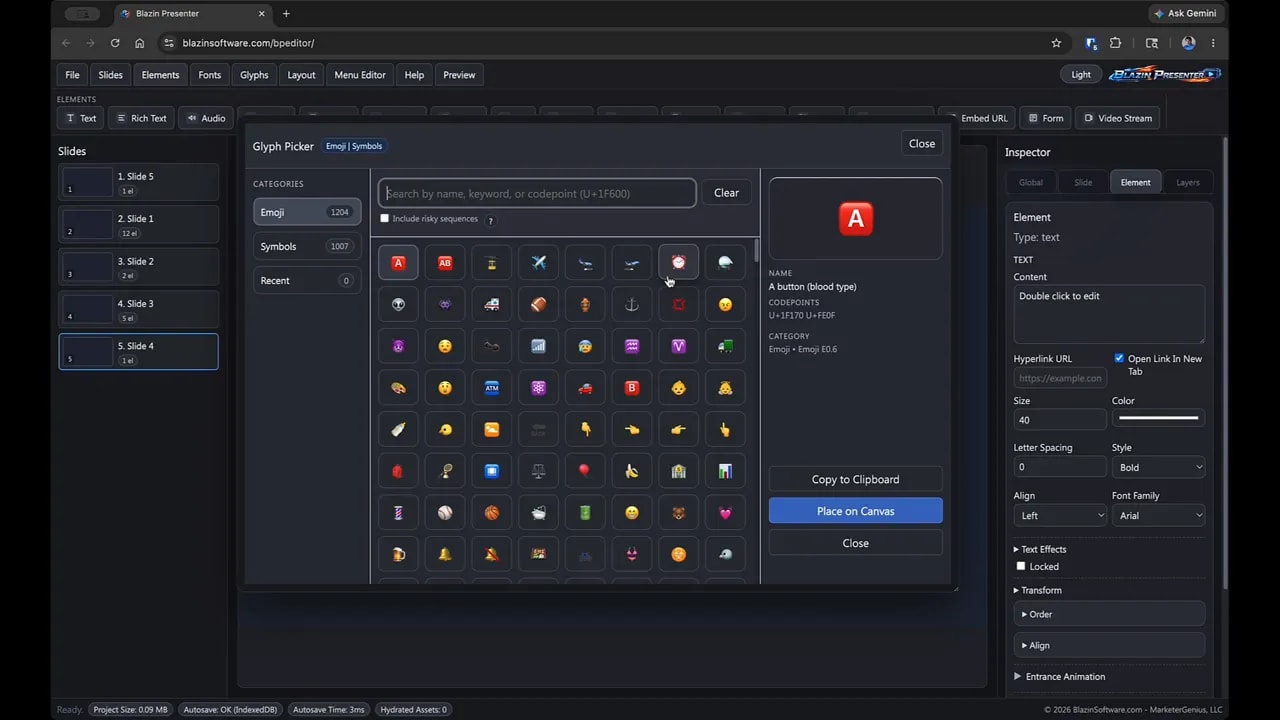Open the Glyphs menu
The image size is (1280, 720).
[x=254, y=75]
